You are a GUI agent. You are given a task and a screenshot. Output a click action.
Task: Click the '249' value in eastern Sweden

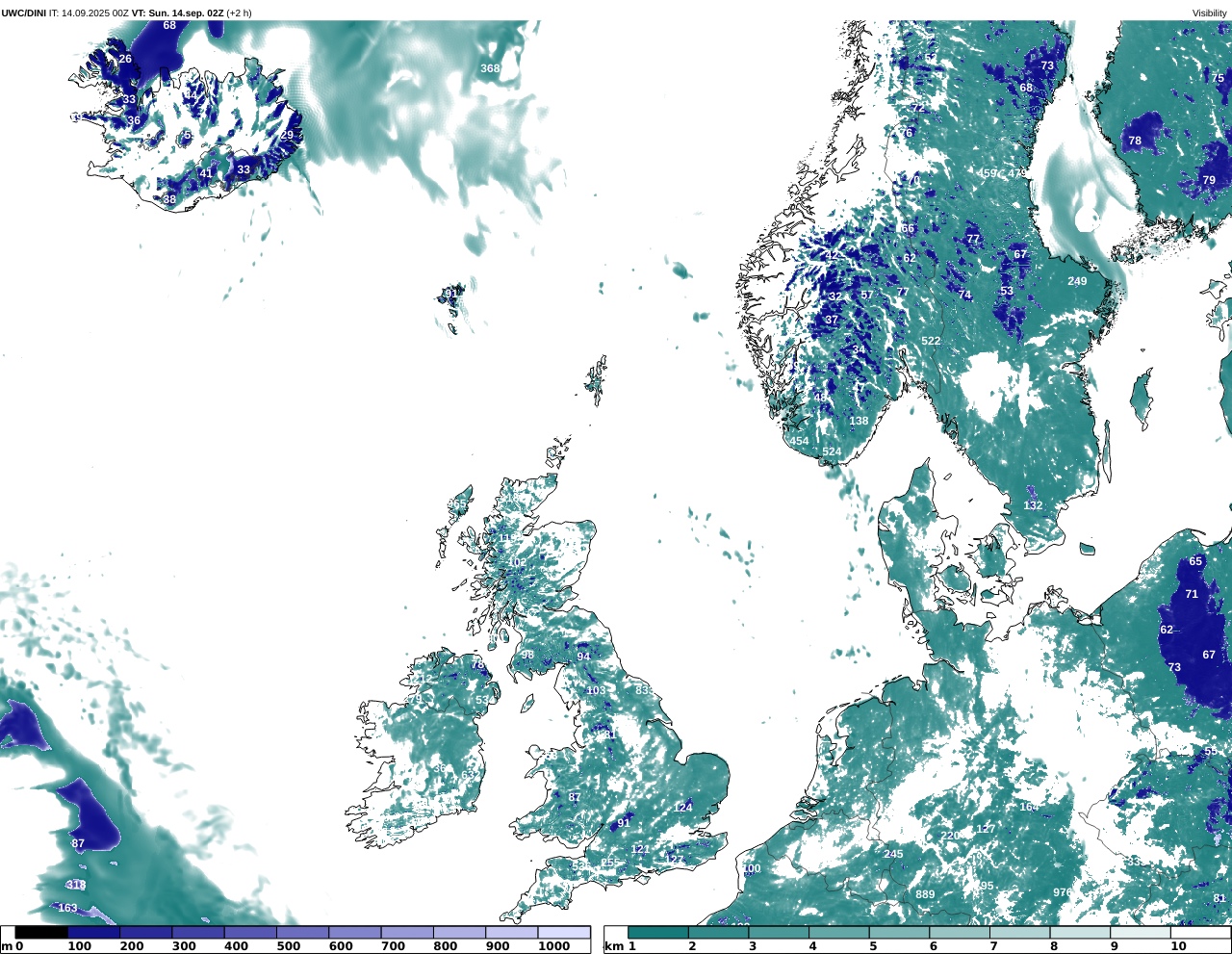pyautogui.click(x=1077, y=281)
